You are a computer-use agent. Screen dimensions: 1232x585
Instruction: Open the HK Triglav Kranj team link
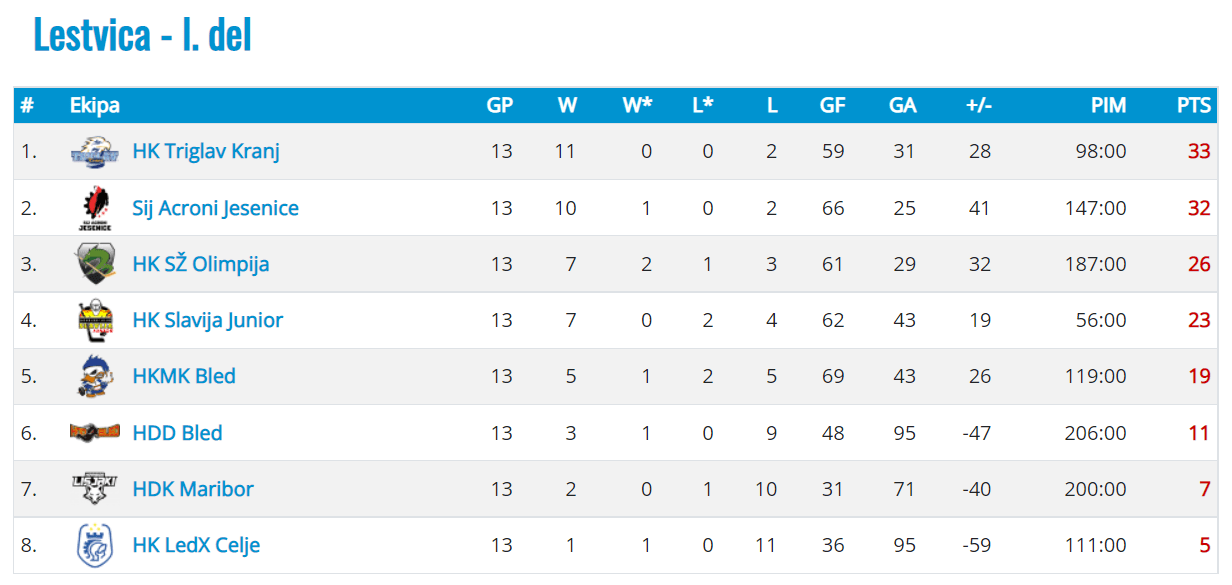206,152
